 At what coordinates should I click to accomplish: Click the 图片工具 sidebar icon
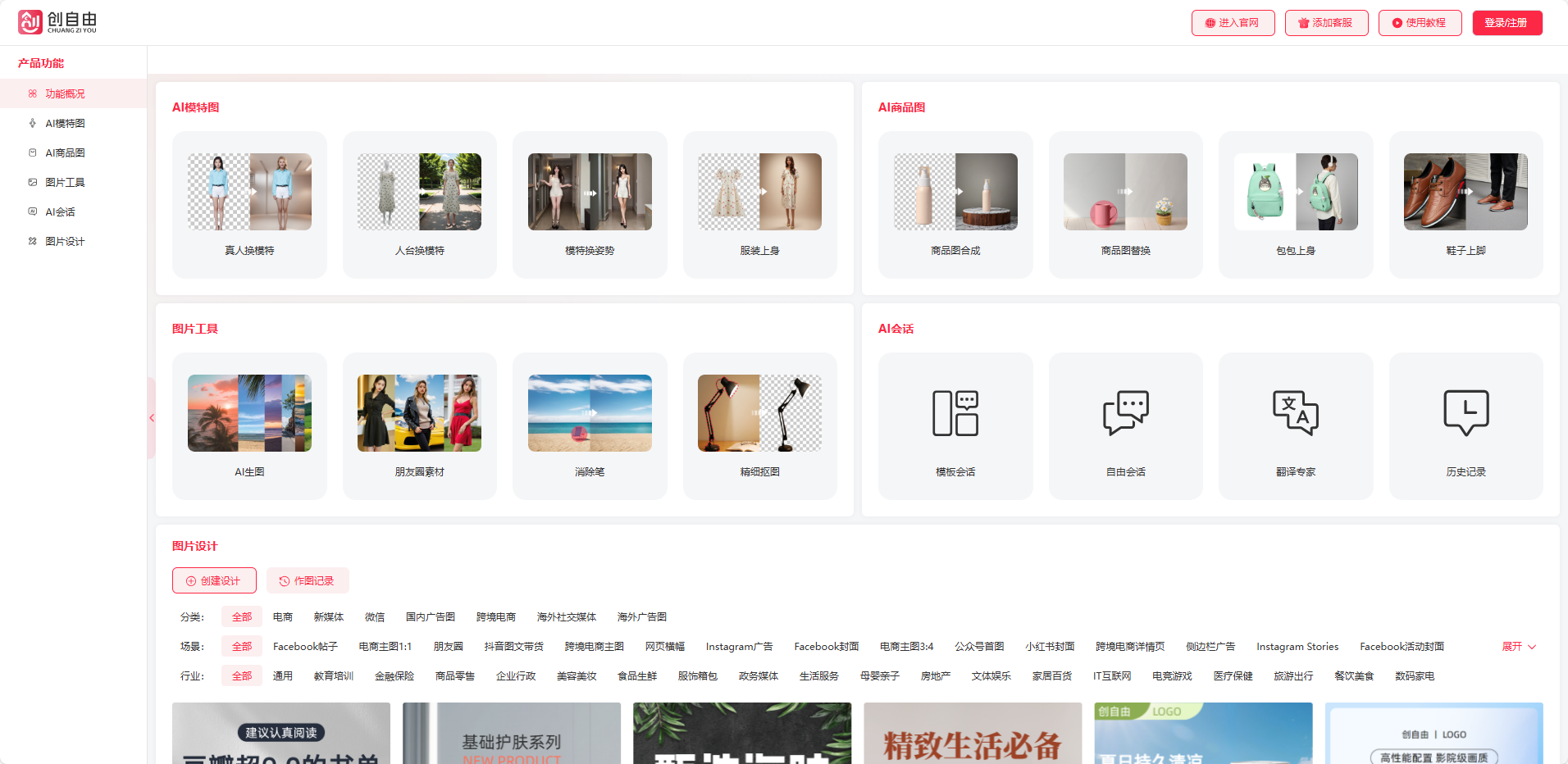point(33,182)
